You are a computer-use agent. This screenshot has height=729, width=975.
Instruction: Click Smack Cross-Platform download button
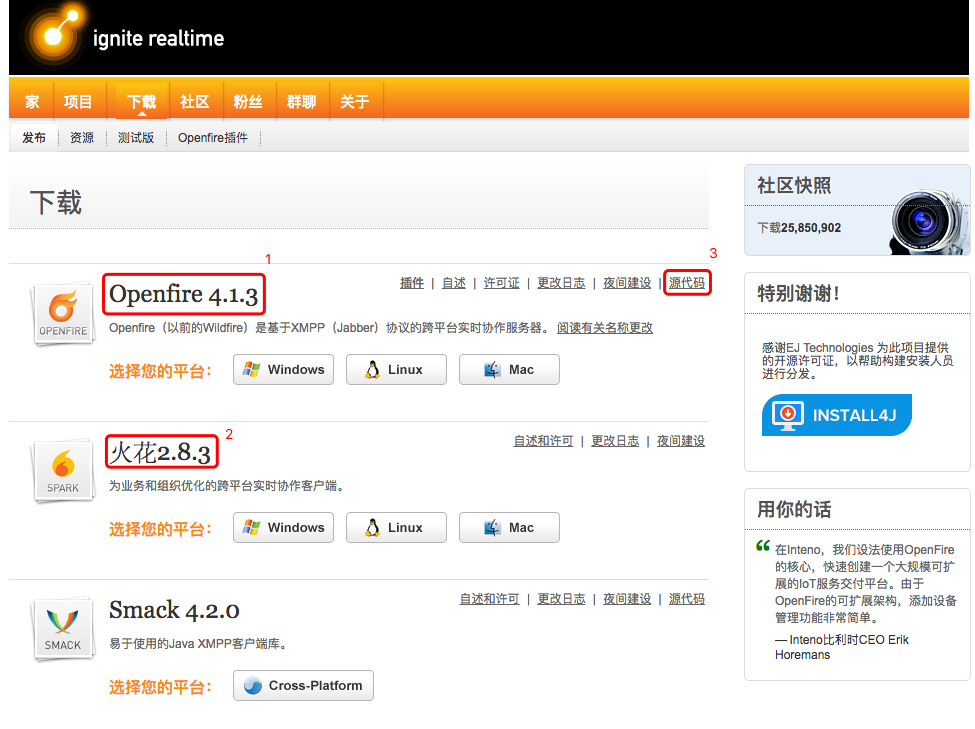coord(303,685)
